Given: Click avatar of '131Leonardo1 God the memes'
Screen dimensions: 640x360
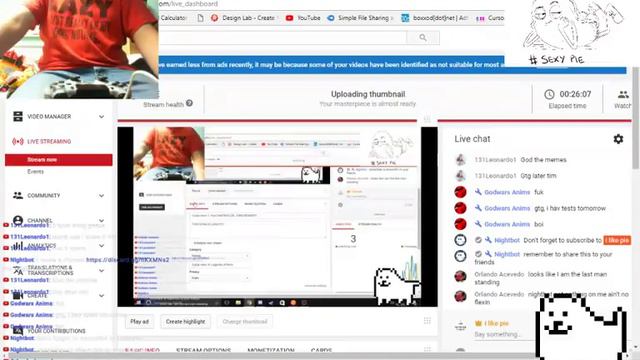Looking at the screenshot, I should tap(460, 160).
